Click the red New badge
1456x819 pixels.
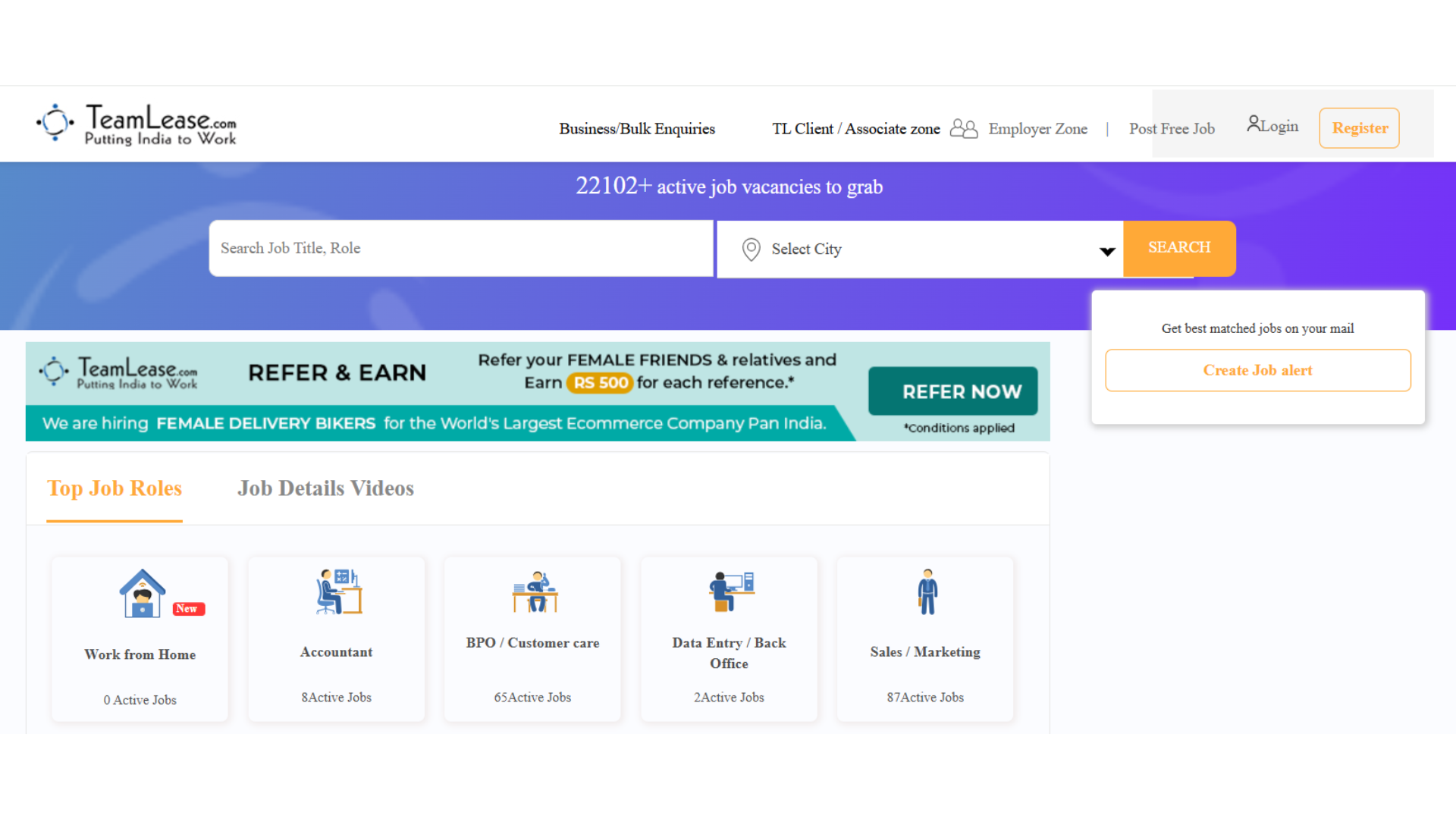(x=188, y=609)
